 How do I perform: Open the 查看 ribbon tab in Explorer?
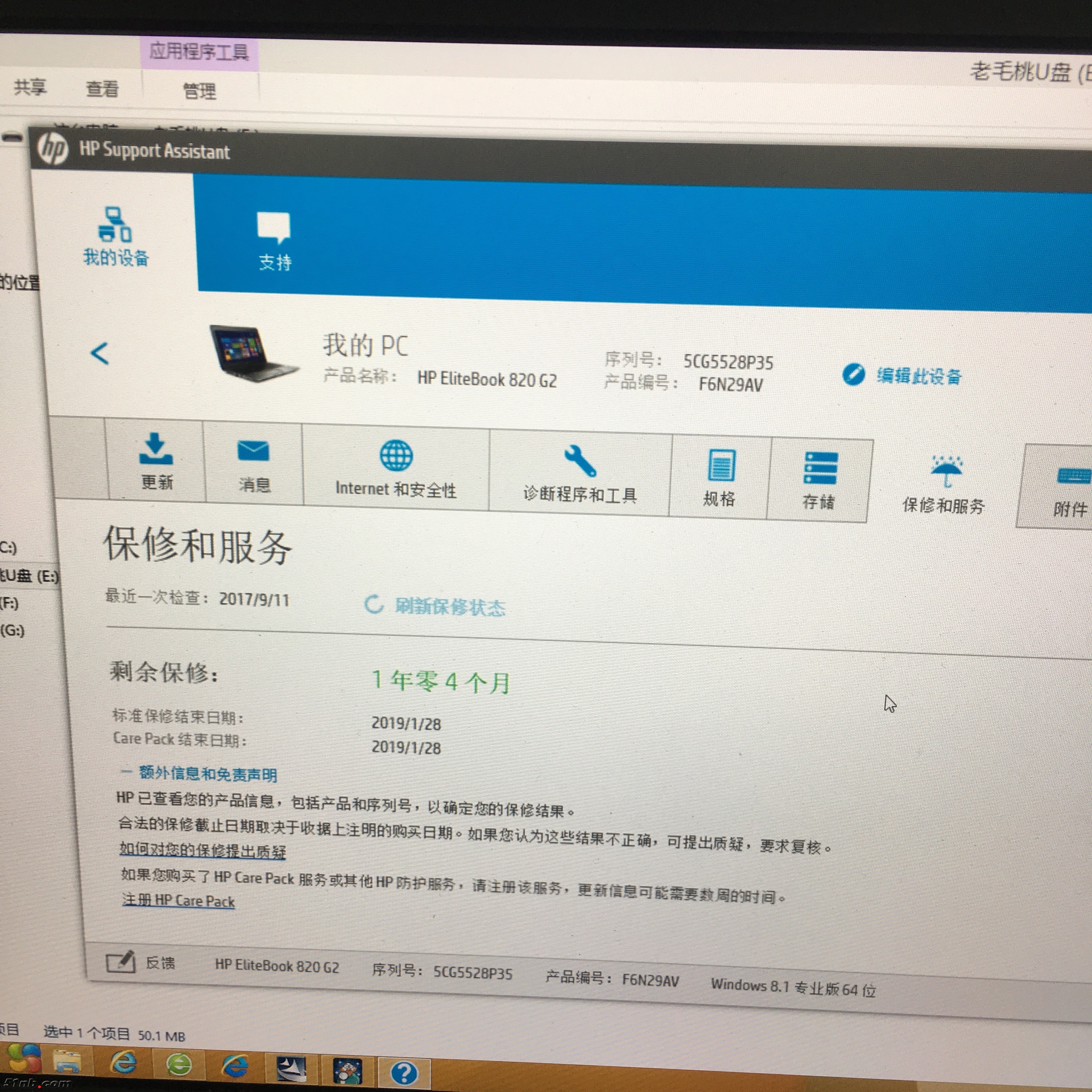102,89
